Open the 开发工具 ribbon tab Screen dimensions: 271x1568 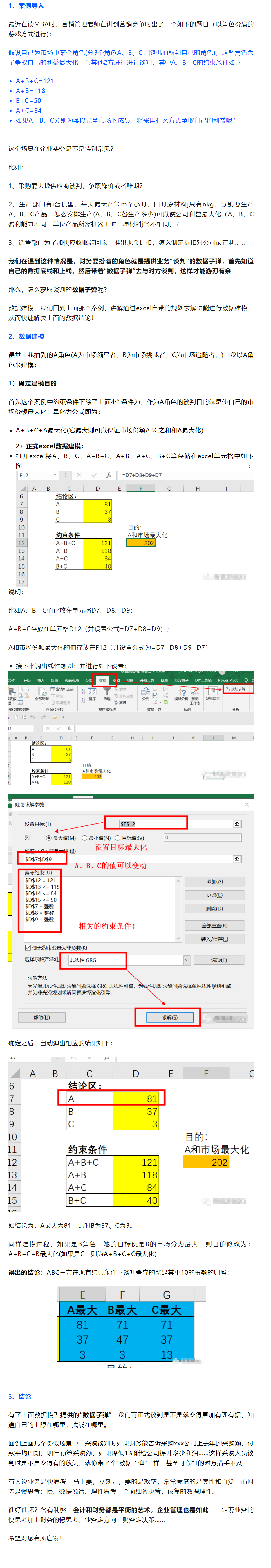147,681
